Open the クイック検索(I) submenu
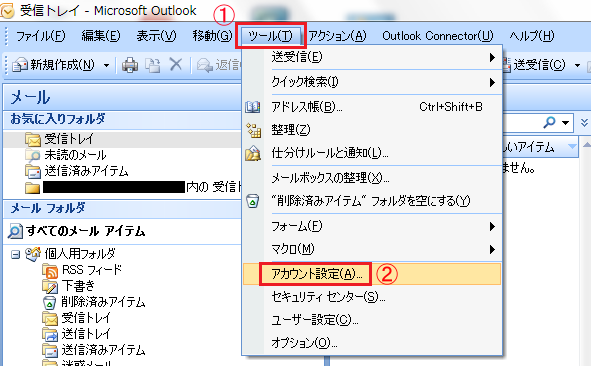 [372, 82]
